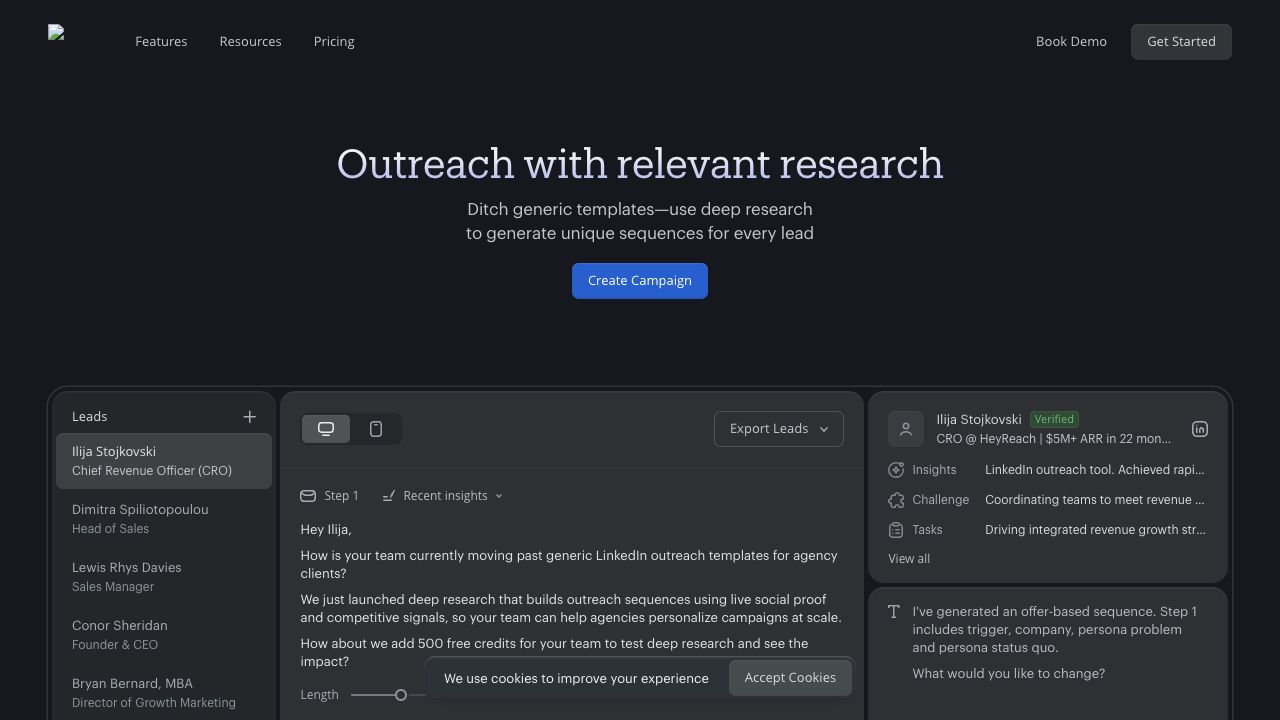Click the Challenge puzzle icon

point(896,500)
